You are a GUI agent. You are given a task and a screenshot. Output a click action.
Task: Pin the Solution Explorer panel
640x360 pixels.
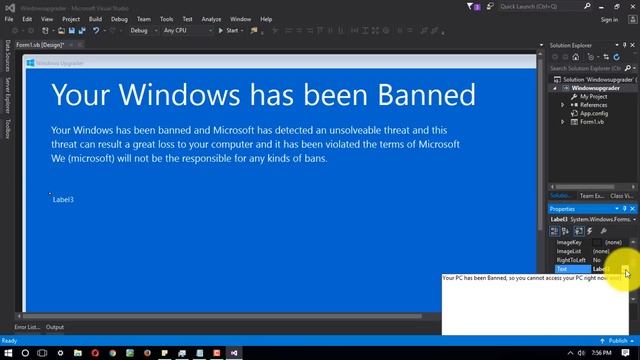point(624,45)
